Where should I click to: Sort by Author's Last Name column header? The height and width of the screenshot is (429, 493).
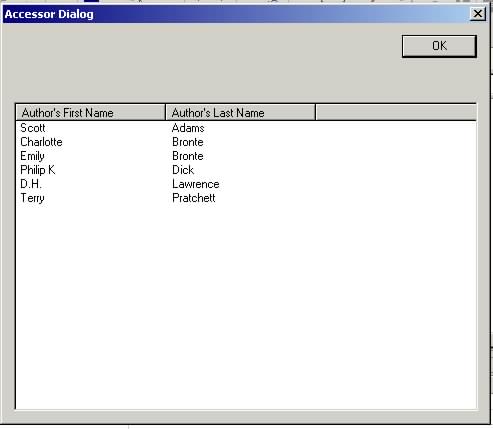point(240,112)
